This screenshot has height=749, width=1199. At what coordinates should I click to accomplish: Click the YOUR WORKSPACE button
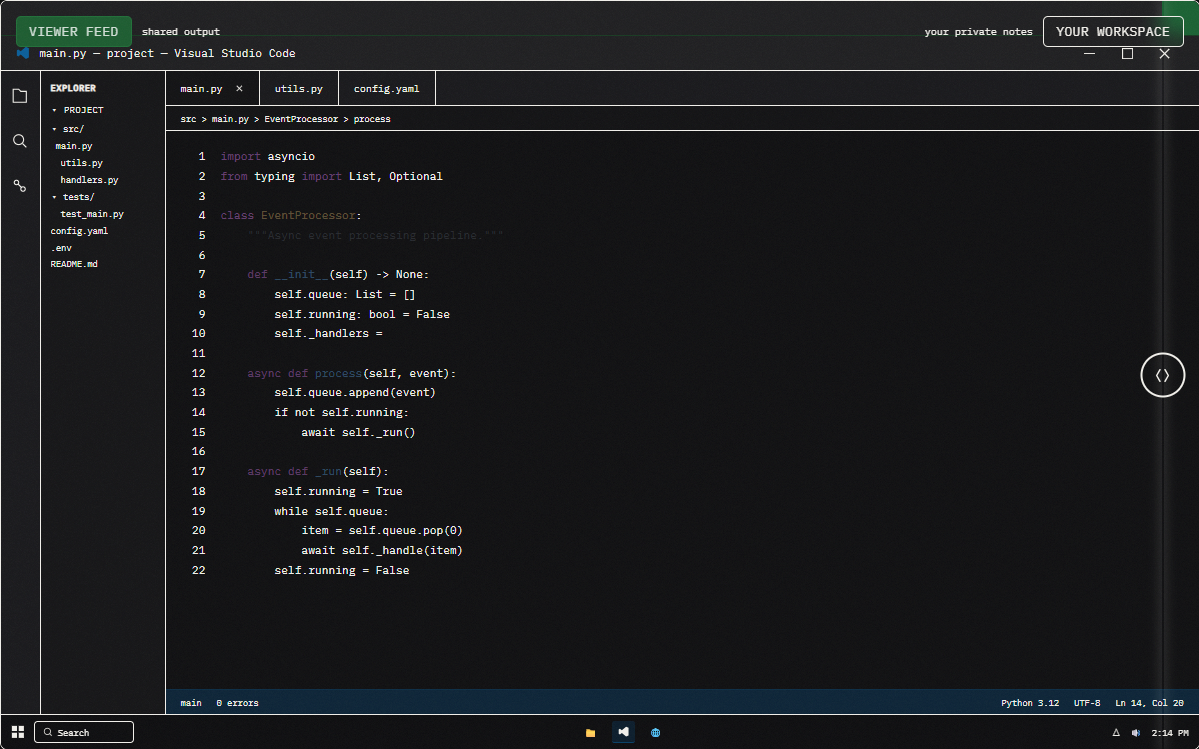(1112, 32)
